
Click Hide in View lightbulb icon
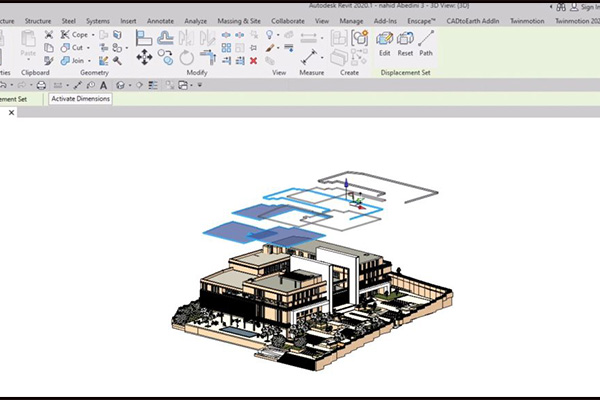coord(270,35)
